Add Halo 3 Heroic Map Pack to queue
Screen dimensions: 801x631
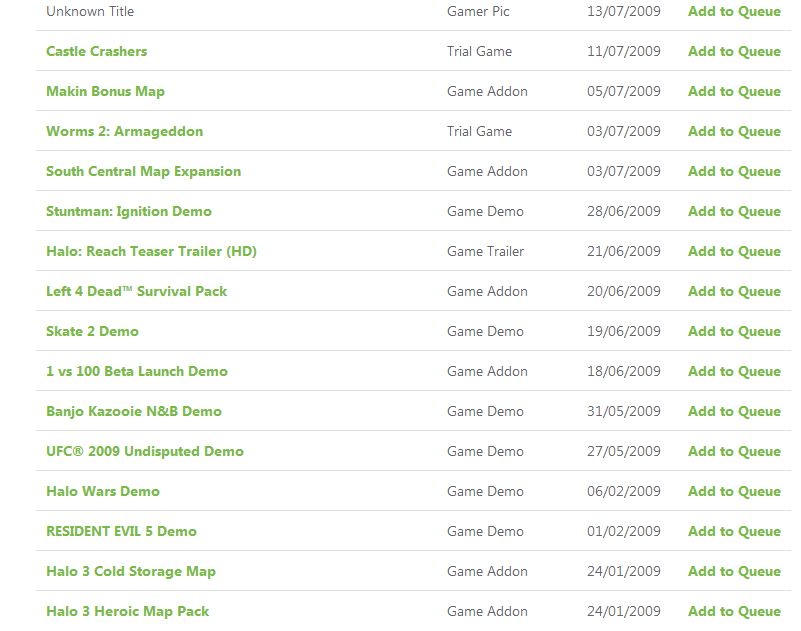734,611
